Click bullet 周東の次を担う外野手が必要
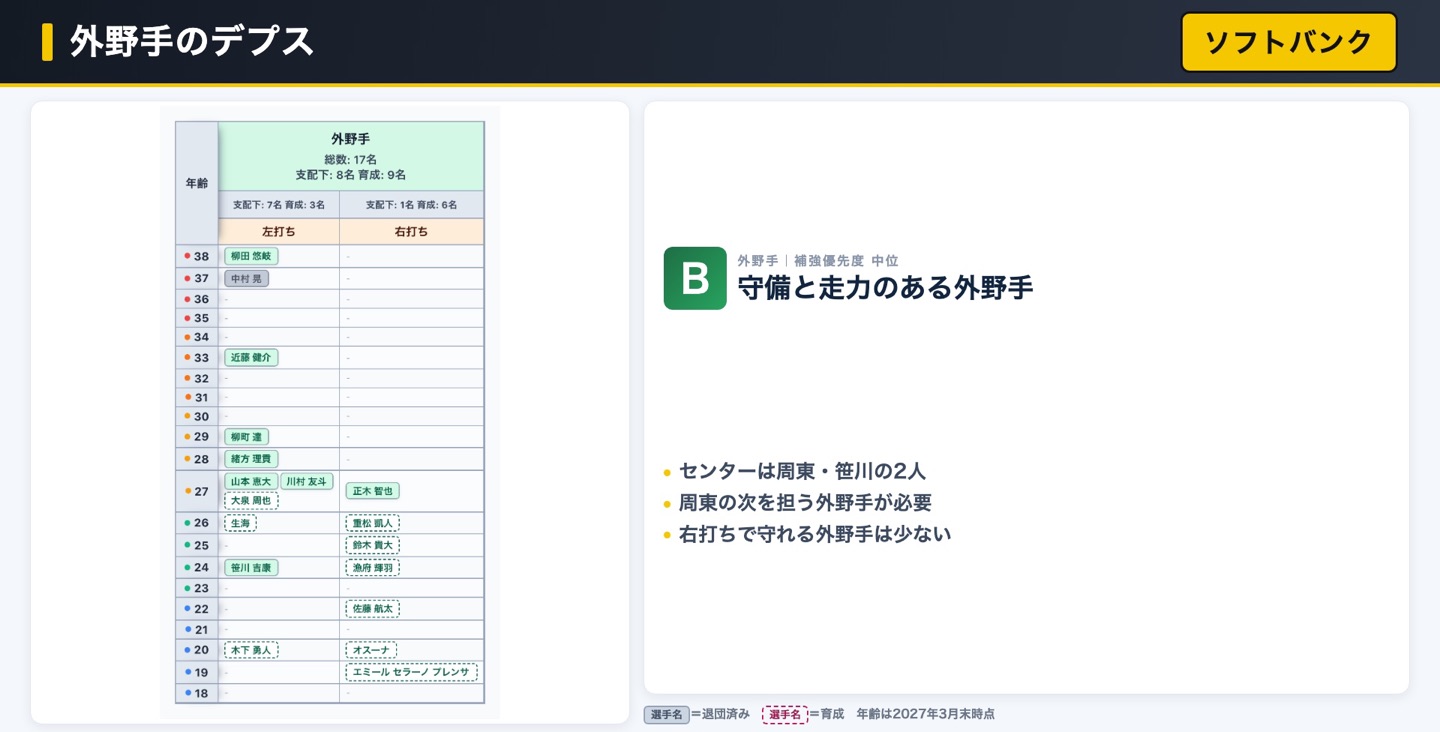Image resolution: width=1440 pixels, height=732 pixels. coord(805,503)
